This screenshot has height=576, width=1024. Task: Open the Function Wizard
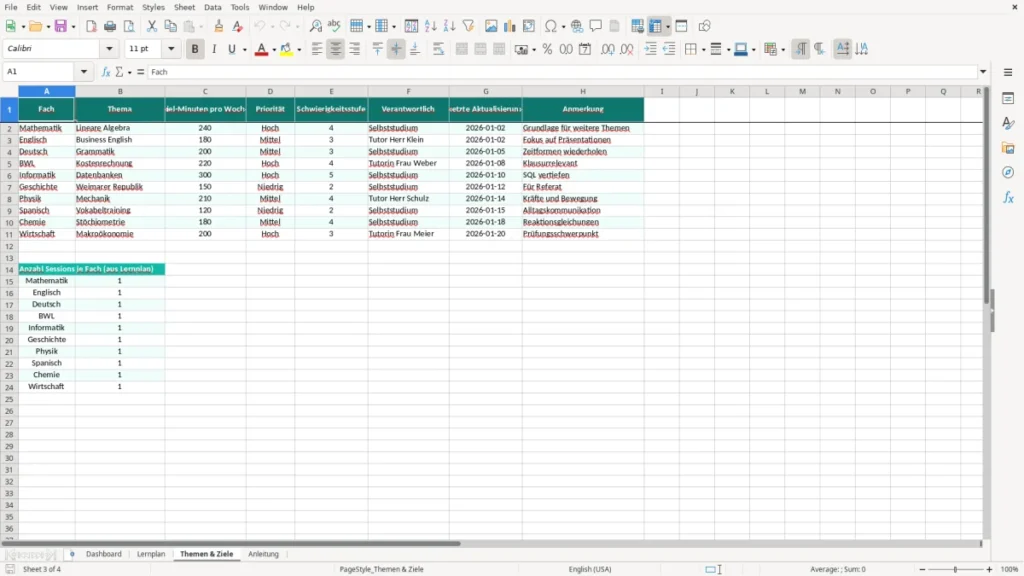[x=106, y=72]
